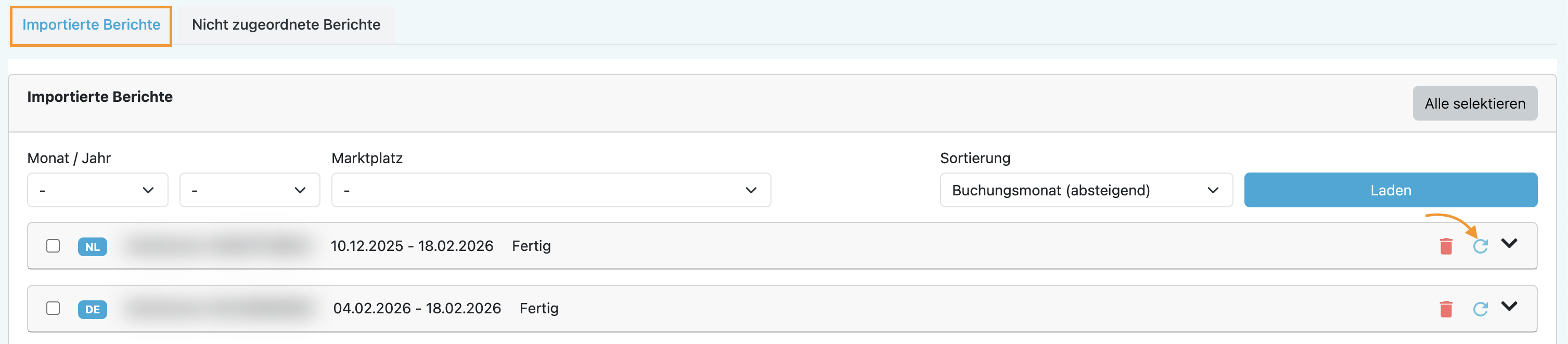The image size is (1568, 344).
Task: Click the DE report Fertig status
Action: (538, 309)
